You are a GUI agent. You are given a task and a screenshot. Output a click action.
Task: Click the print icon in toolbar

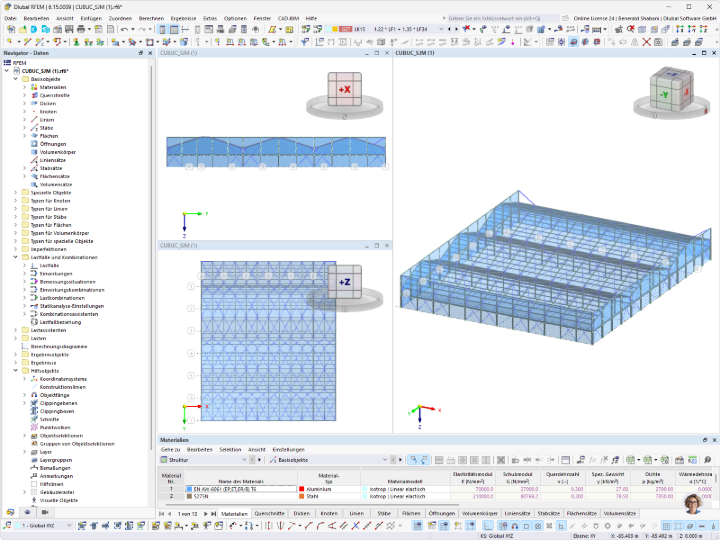pos(81,29)
